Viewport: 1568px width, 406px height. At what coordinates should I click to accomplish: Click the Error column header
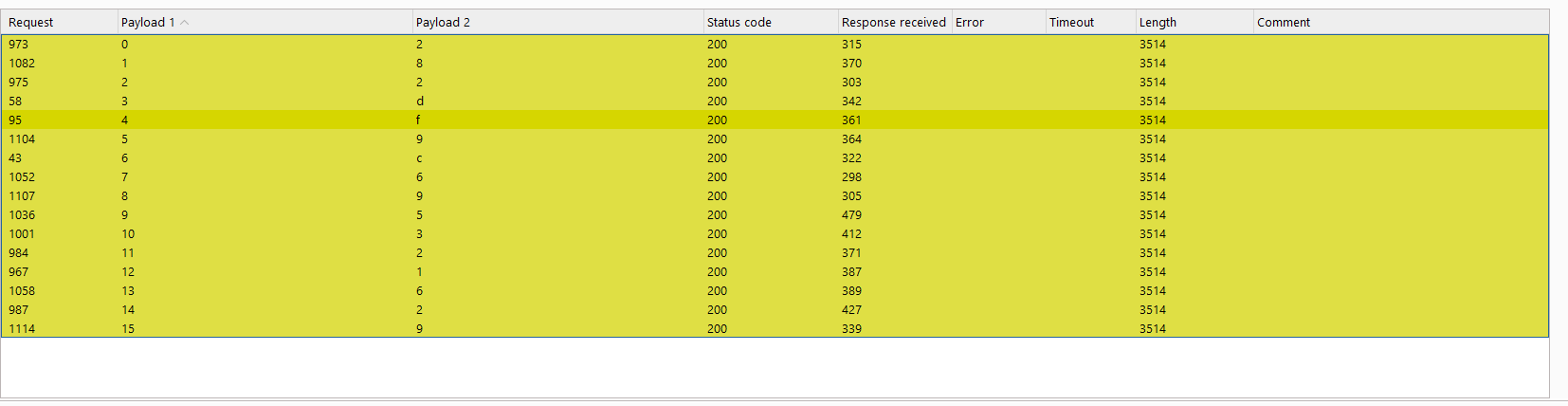tap(970, 23)
